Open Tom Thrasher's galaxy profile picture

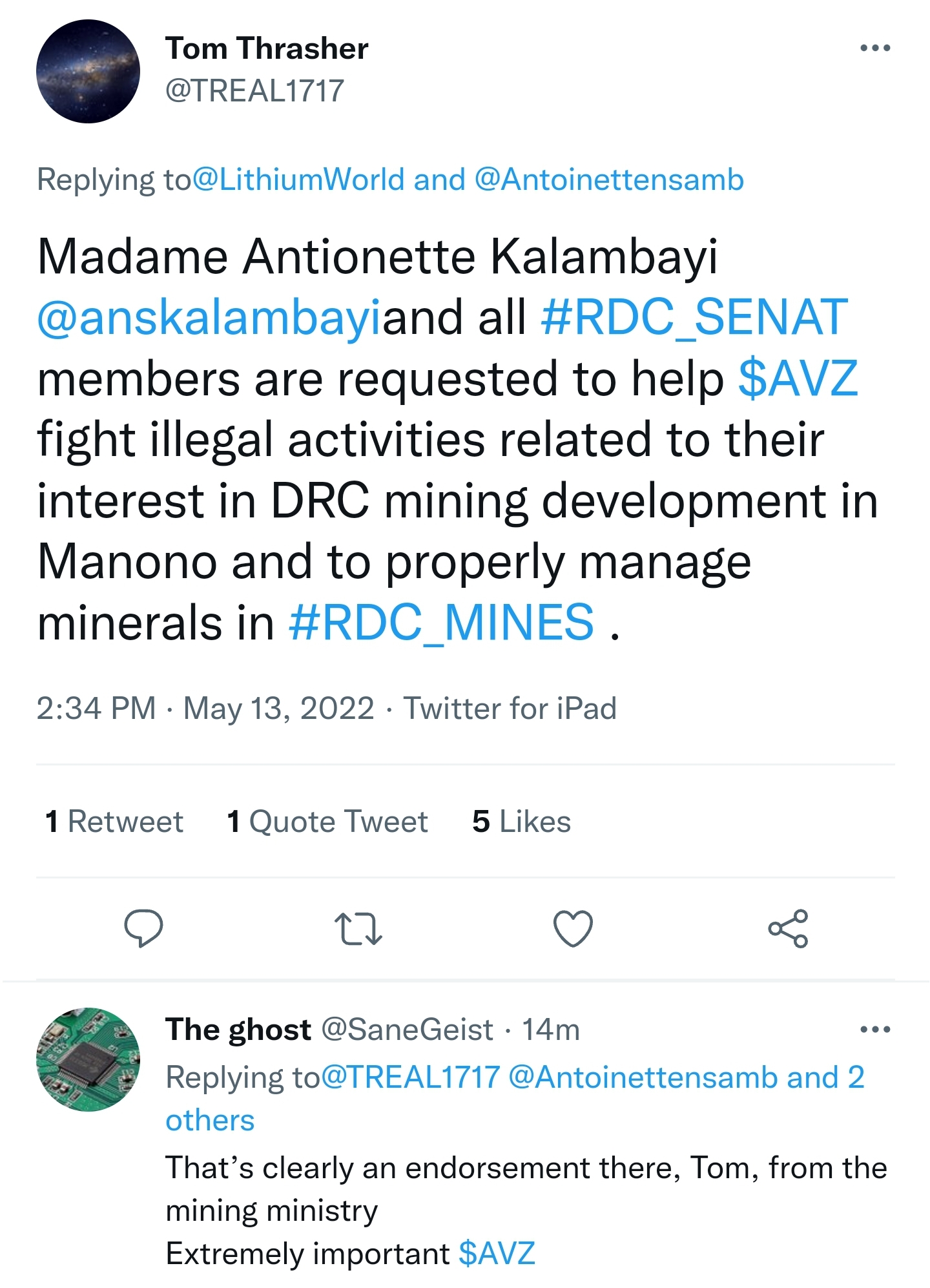tap(88, 71)
